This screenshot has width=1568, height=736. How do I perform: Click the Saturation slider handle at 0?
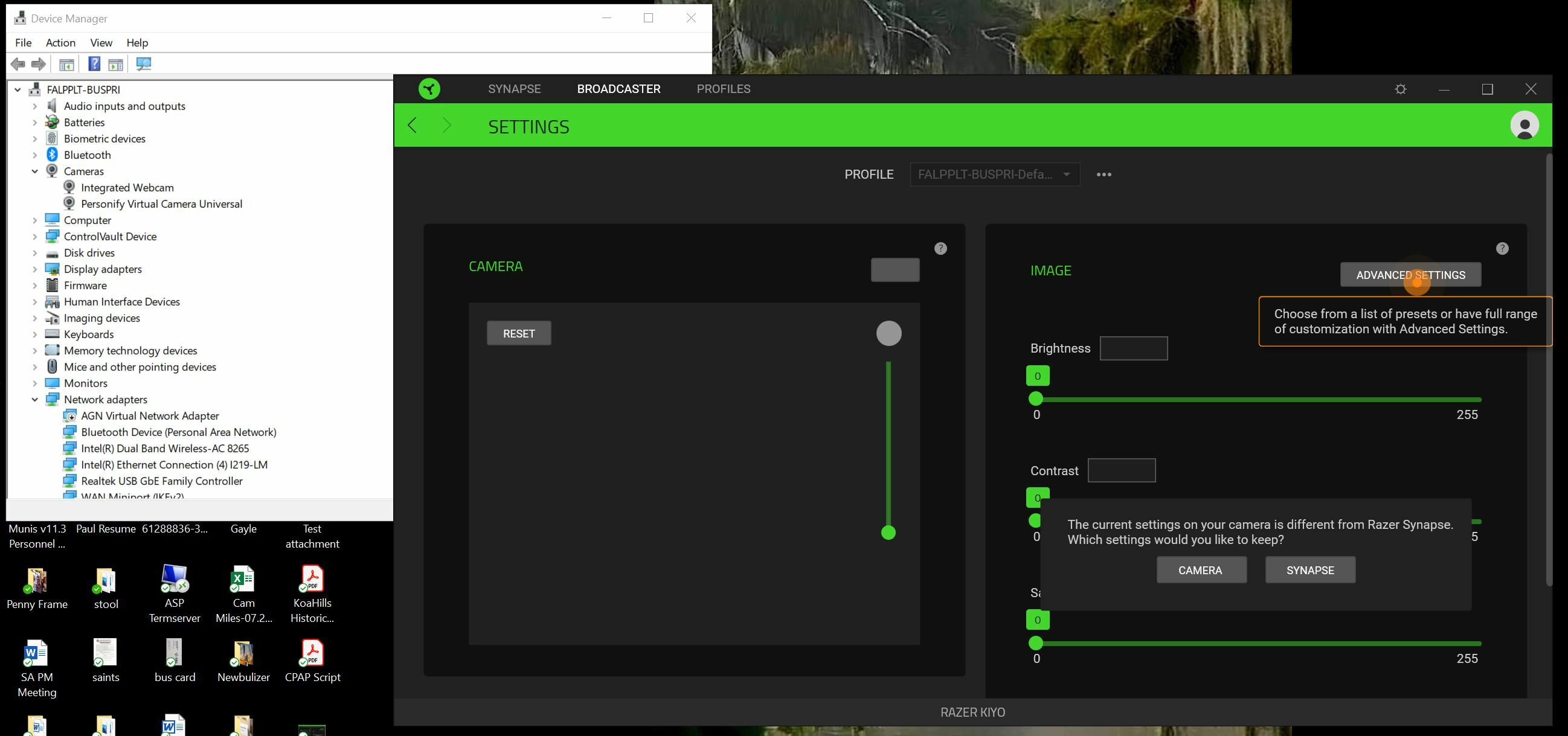tap(1035, 643)
